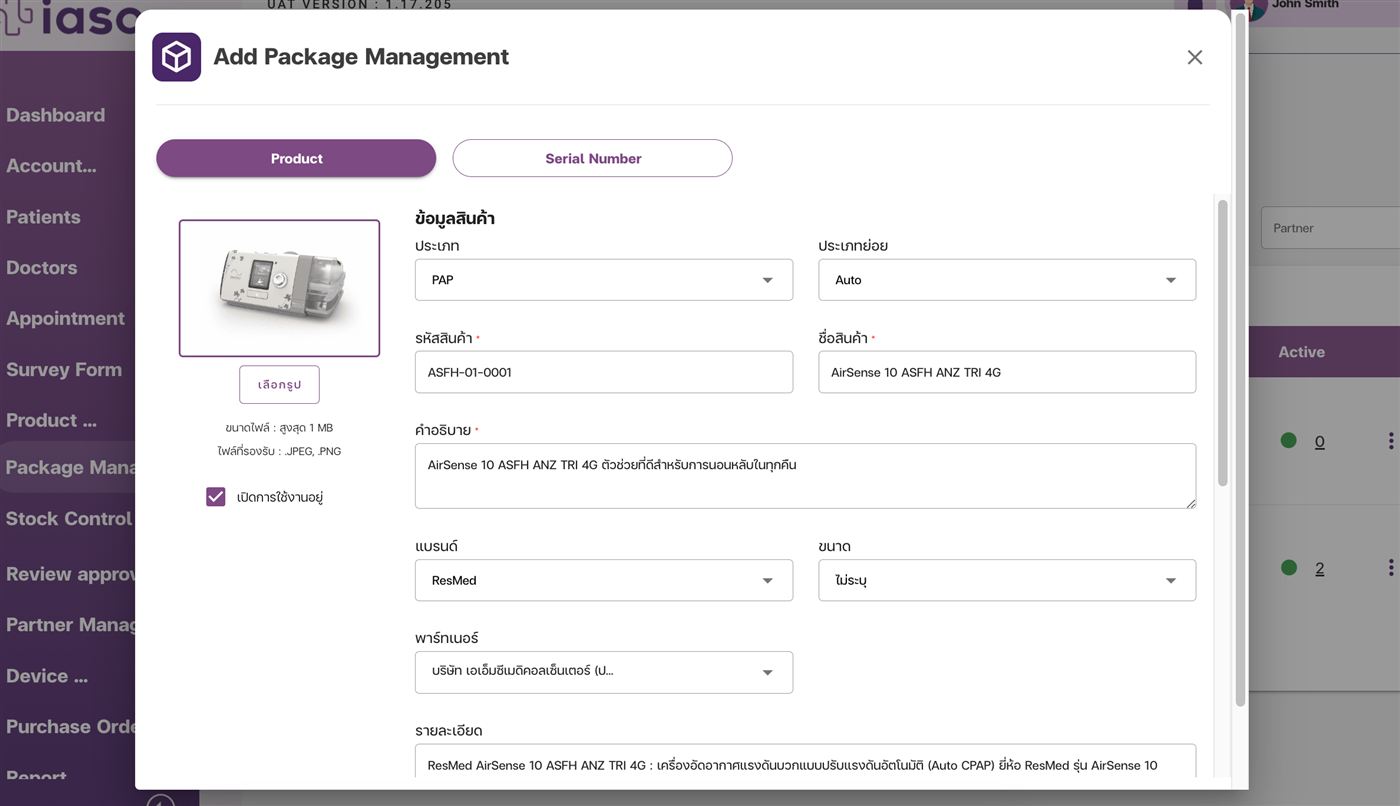Click the Active column header in background table

(1301, 352)
